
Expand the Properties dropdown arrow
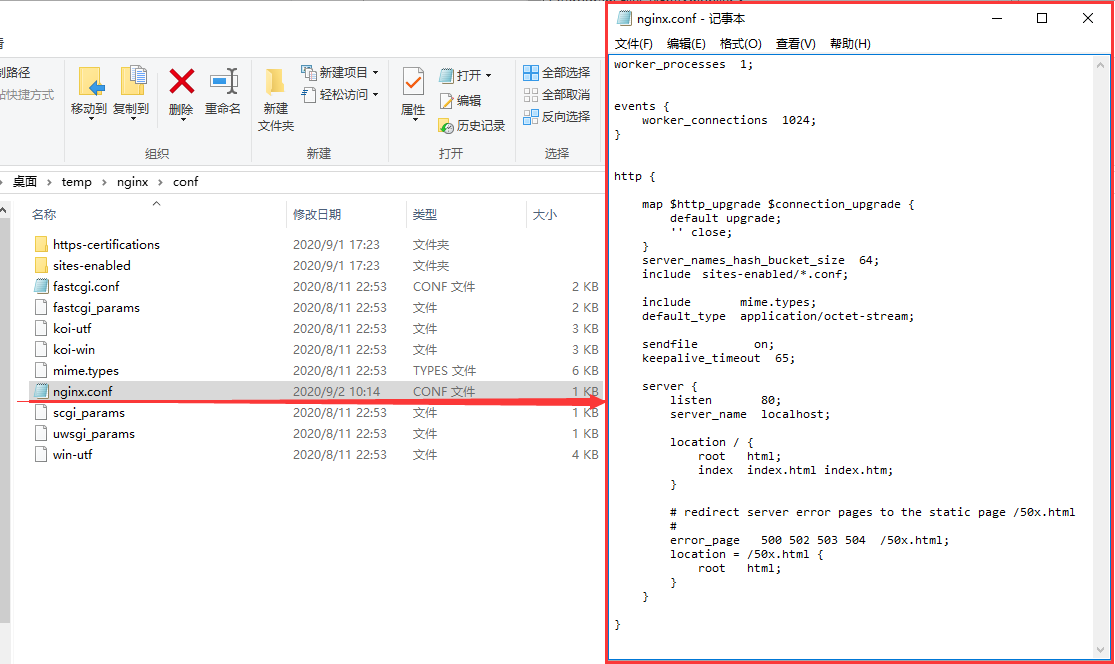(x=414, y=119)
